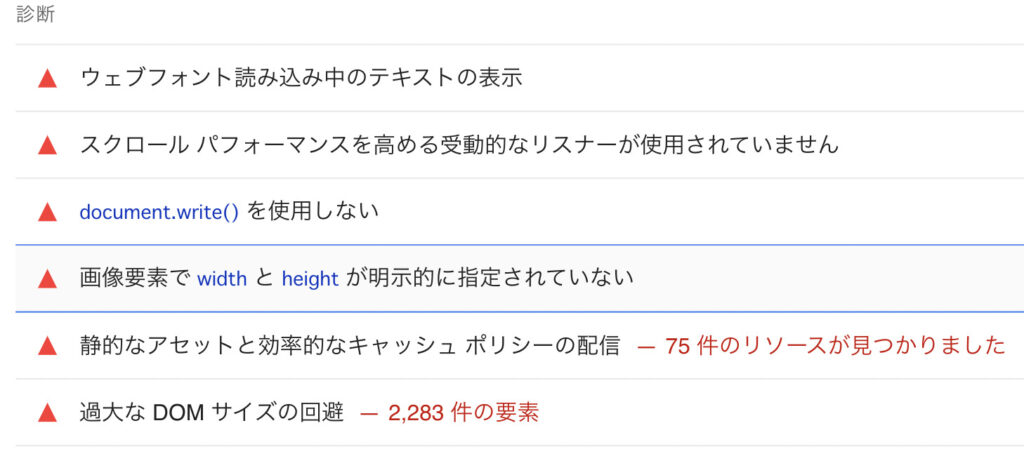Screen dimensions: 1024x449
Task: Open the blue width link
Action: 222,279
